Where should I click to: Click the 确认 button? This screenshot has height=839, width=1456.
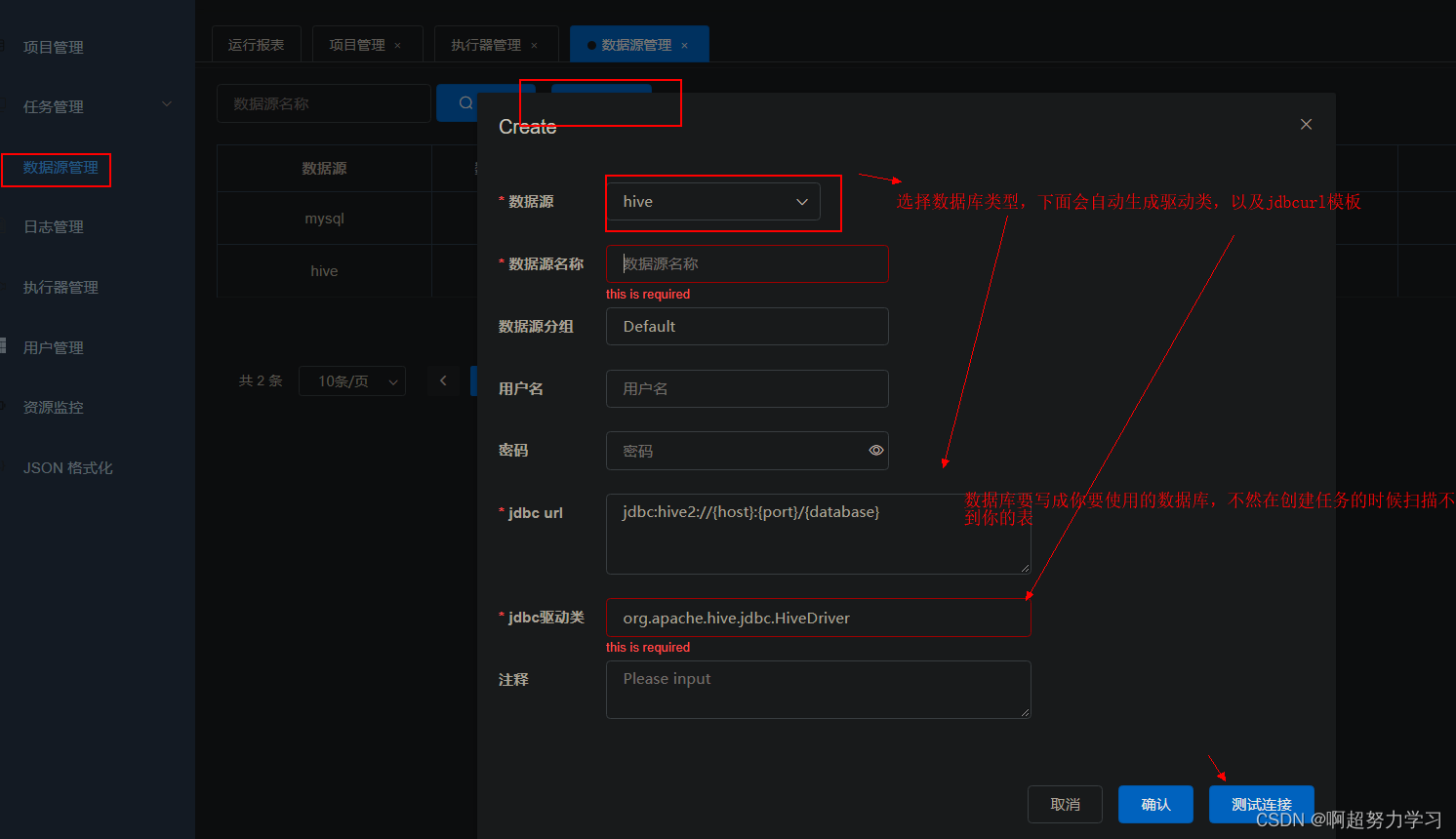tap(1155, 804)
